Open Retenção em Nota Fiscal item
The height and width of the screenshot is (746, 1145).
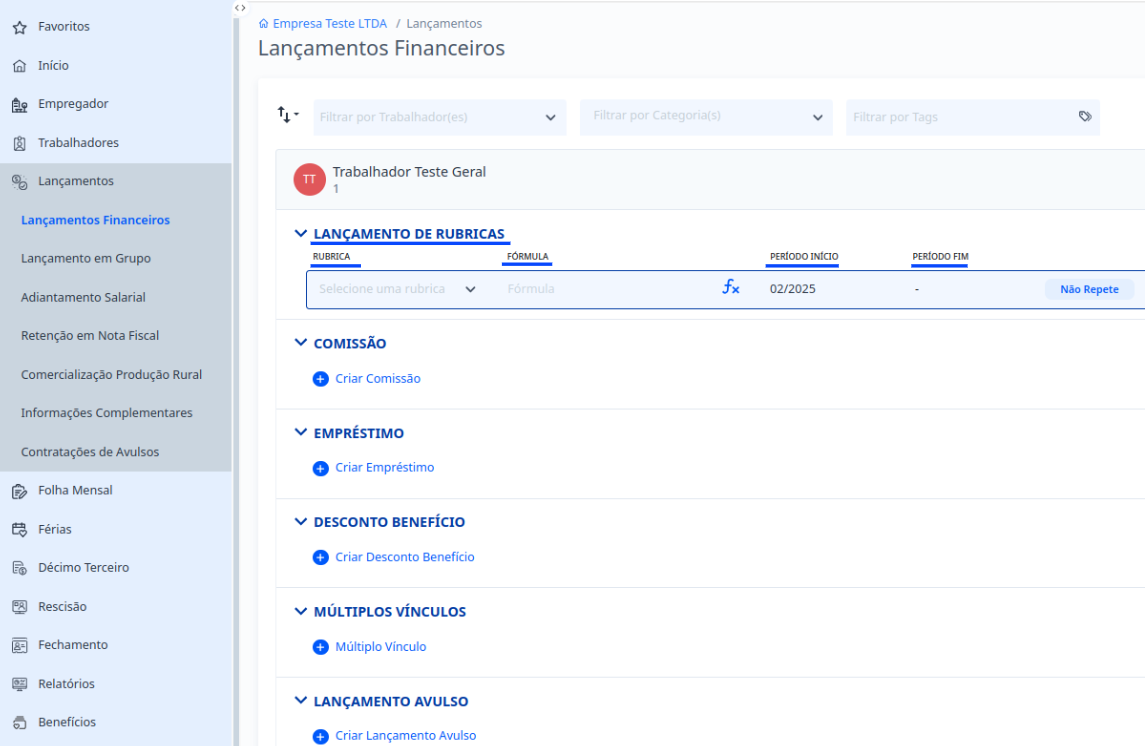(90, 336)
